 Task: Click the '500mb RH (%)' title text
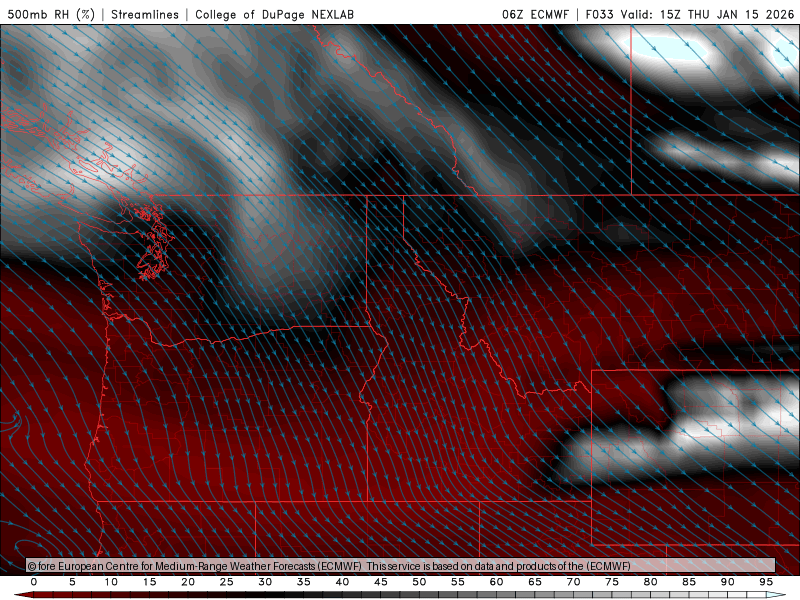click(51, 14)
